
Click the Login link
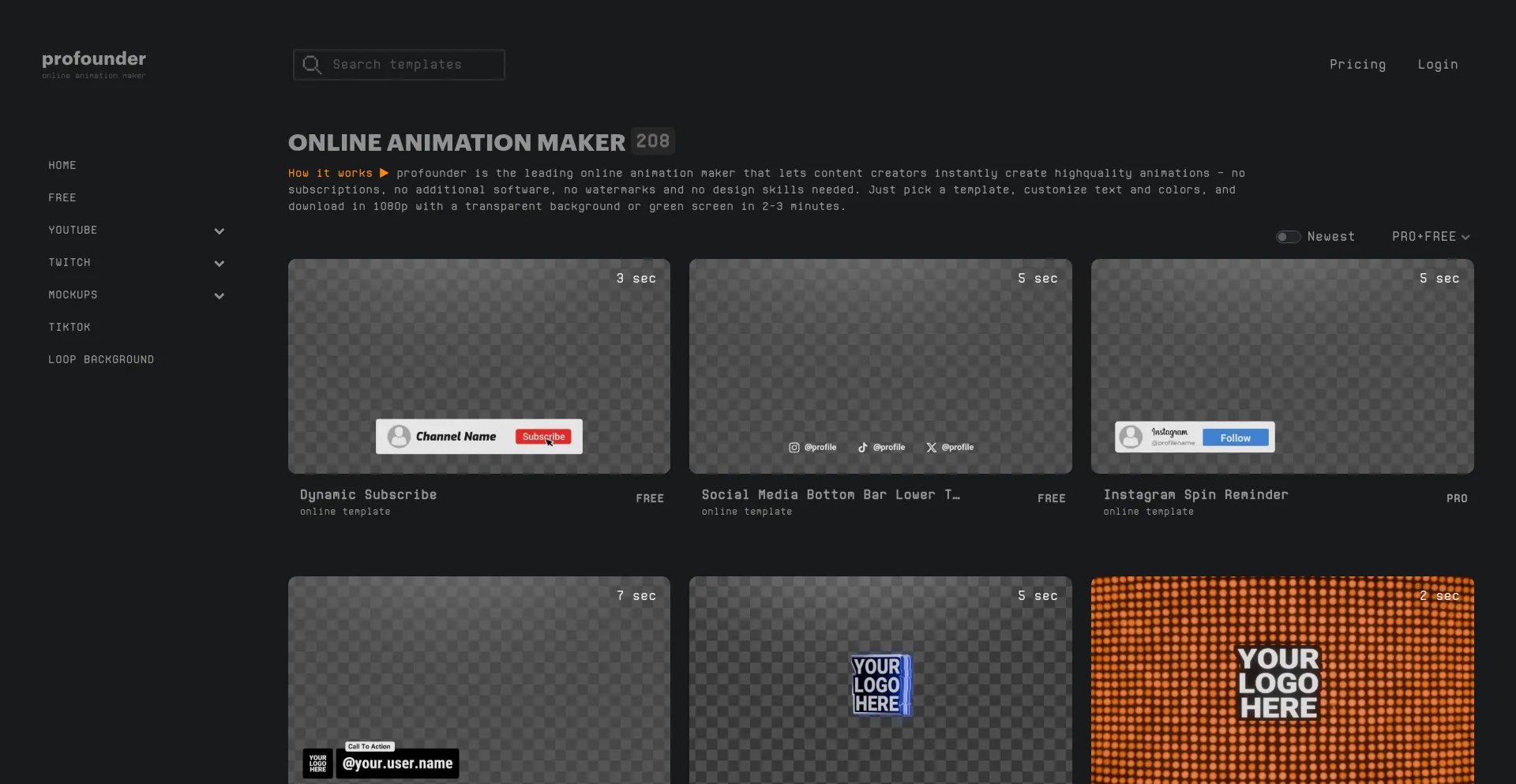(1438, 65)
